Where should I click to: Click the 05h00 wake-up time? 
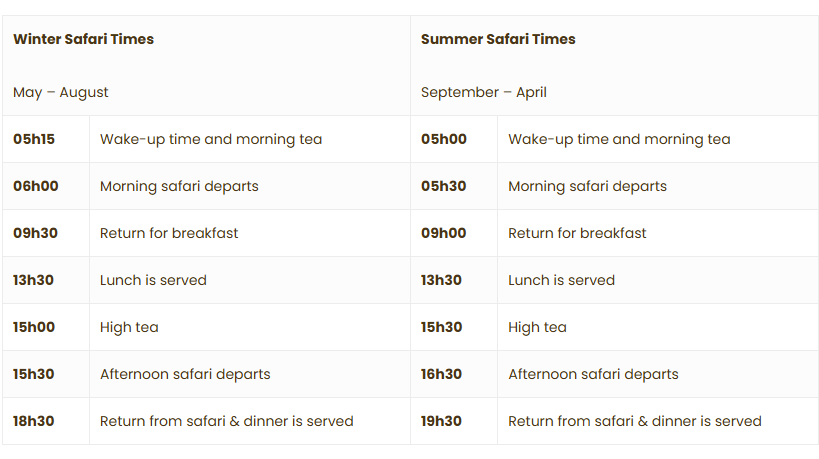(x=443, y=139)
